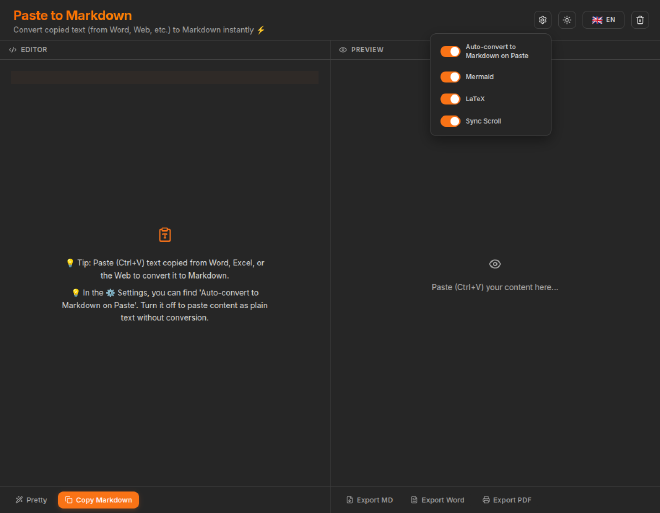660x513 pixels.
Task: Click the trash clear icon
Action: [x=640, y=20]
